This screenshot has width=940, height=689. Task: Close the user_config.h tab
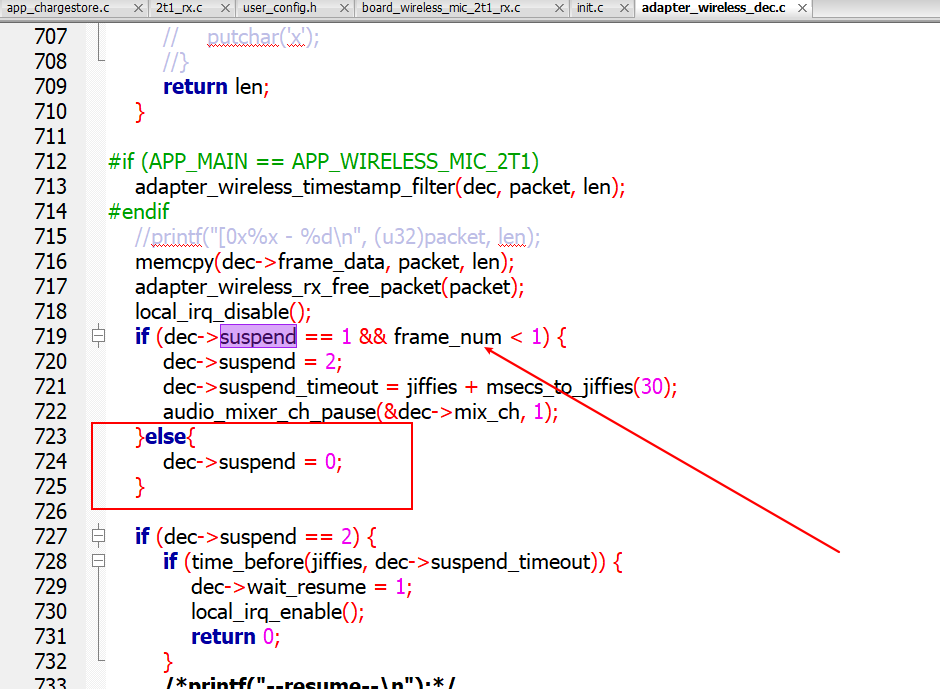tap(344, 8)
